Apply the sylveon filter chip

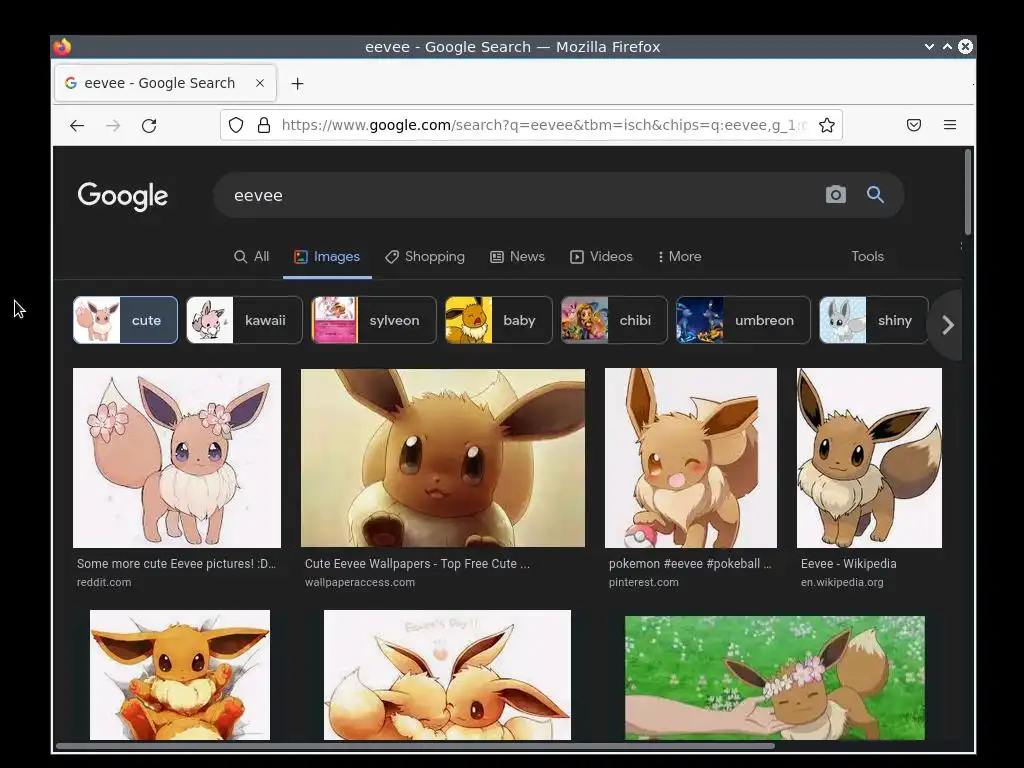point(374,320)
